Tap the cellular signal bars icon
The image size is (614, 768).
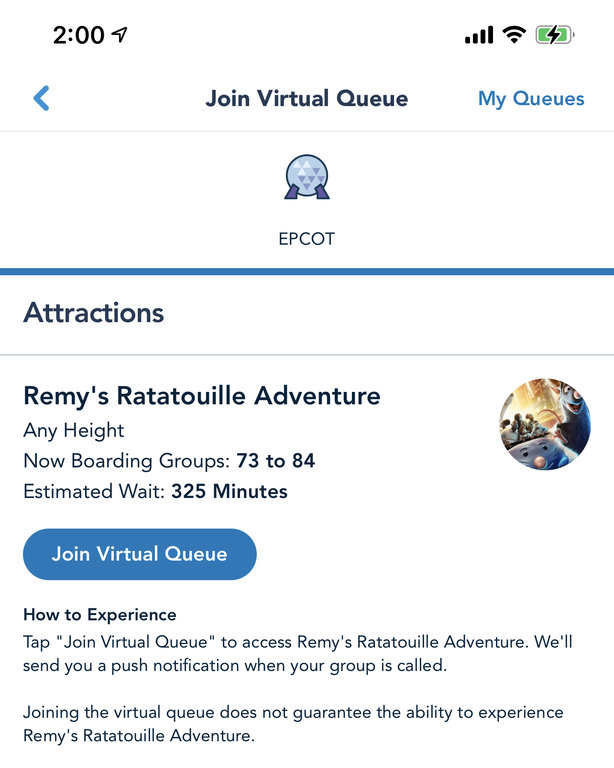coord(479,36)
